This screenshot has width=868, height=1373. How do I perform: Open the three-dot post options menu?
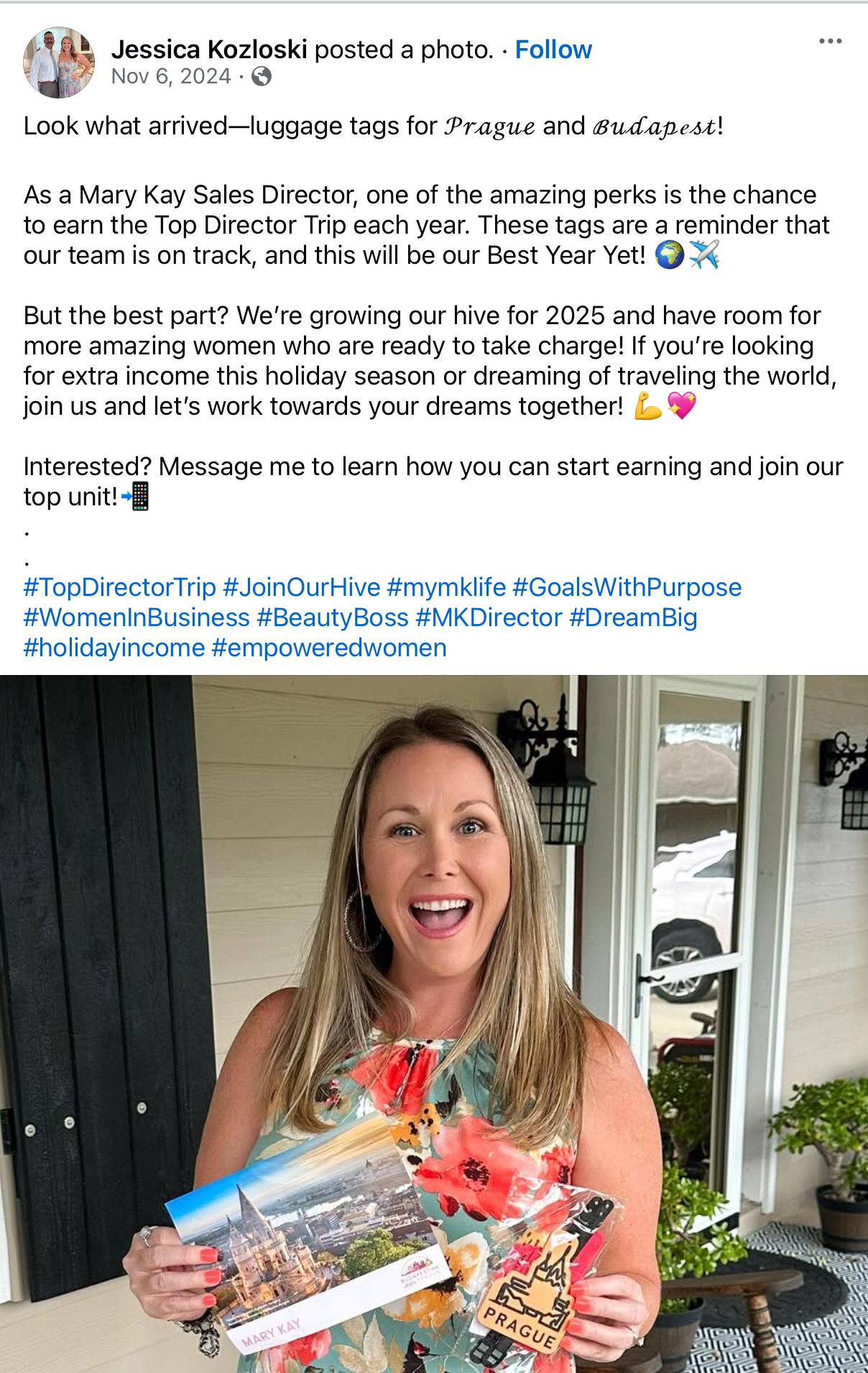[x=830, y=41]
